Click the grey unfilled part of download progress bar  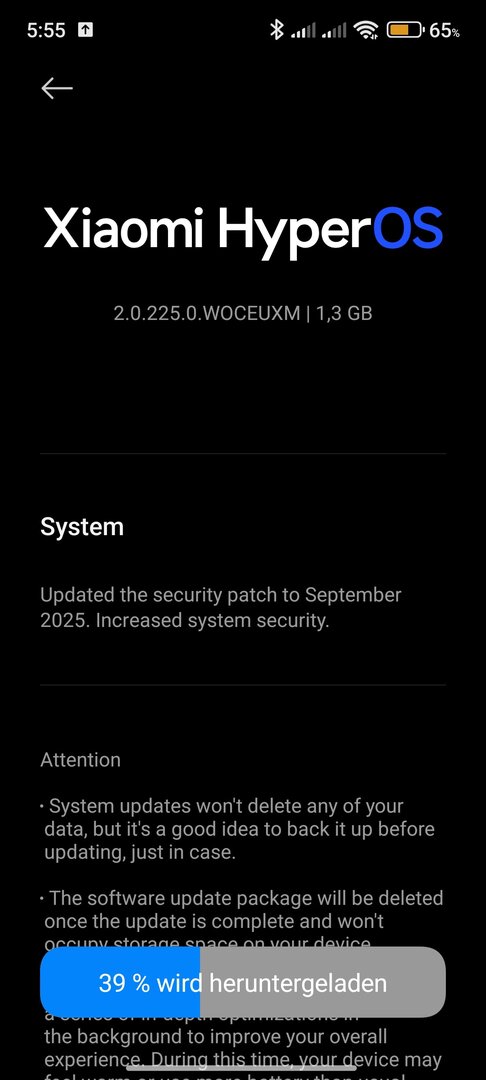323,982
